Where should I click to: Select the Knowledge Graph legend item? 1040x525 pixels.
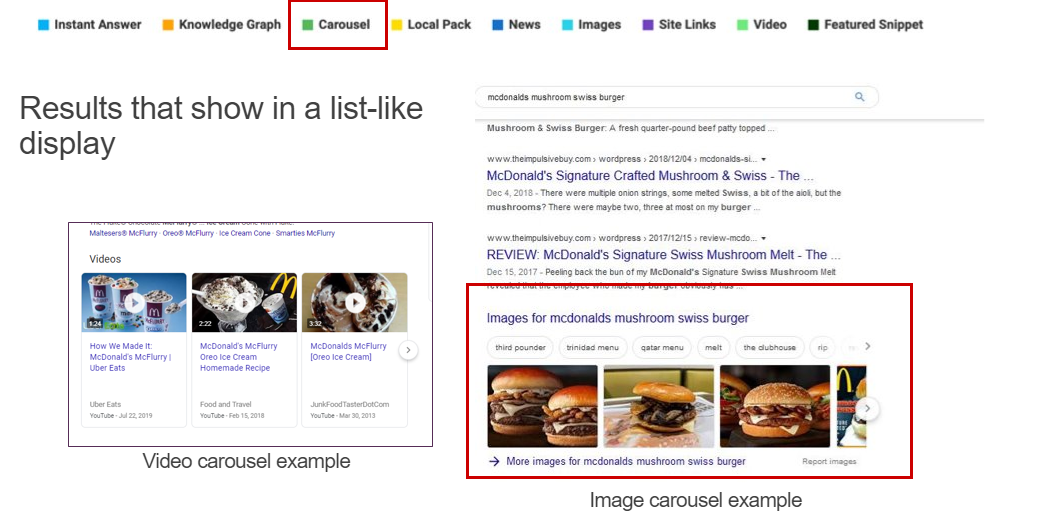point(222,25)
